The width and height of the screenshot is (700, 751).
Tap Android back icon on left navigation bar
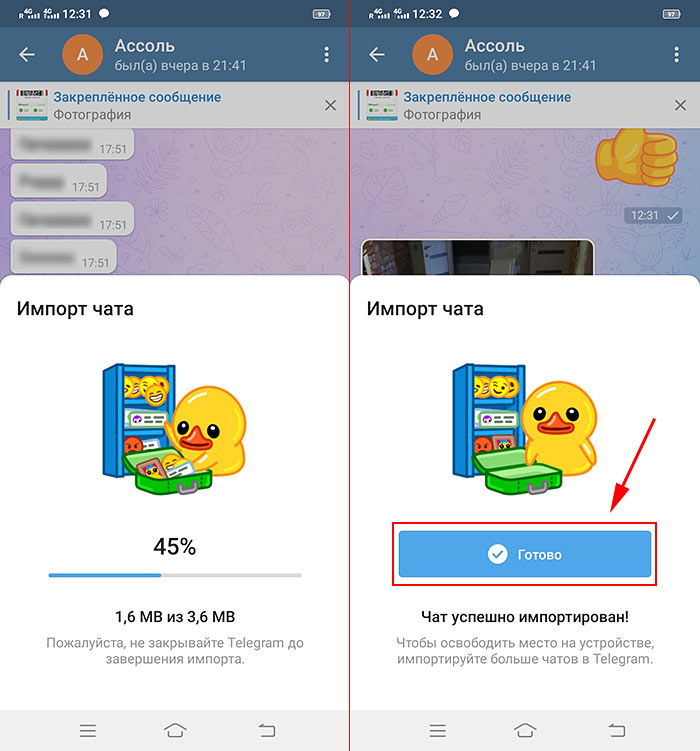click(x=267, y=730)
